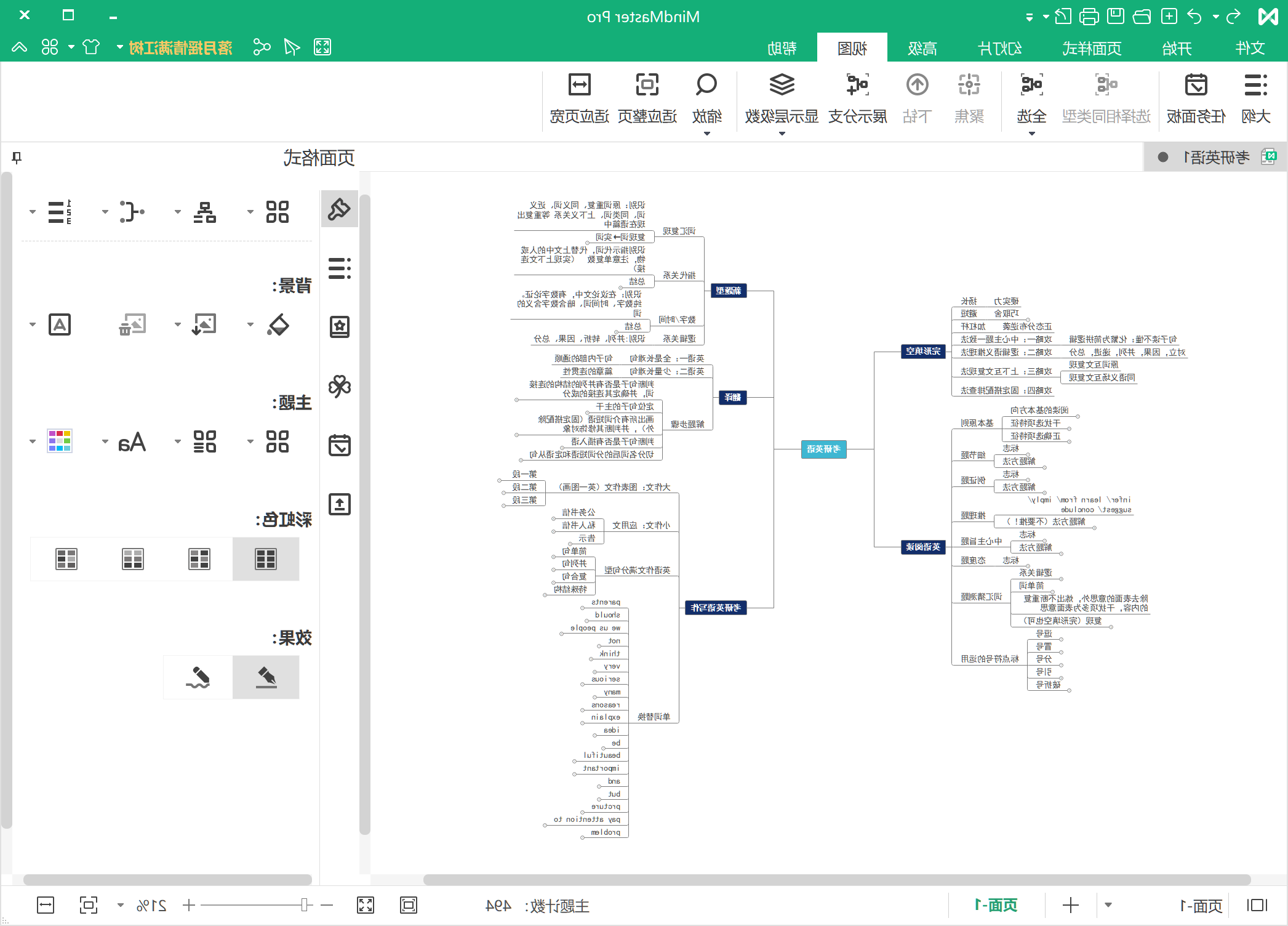
Task: Click the fullscreen icon beside the pointer icon
Action: click(x=322, y=47)
